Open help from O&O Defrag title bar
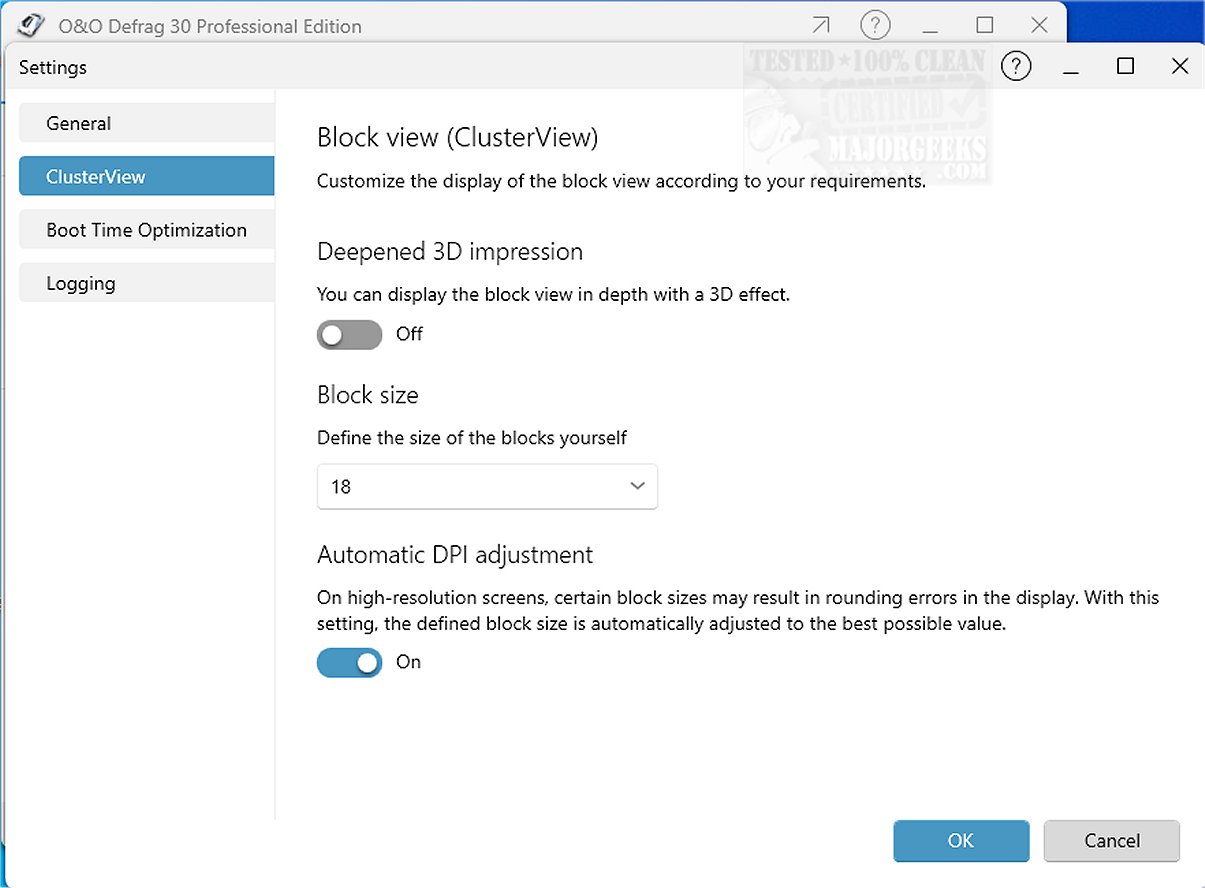This screenshot has width=1205, height=888. click(875, 25)
